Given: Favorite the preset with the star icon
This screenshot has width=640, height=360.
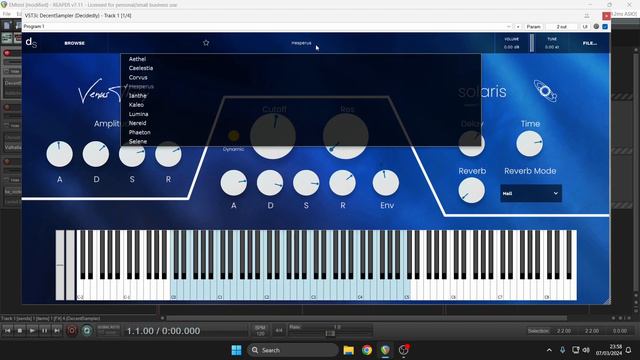Looking at the screenshot, I should pos(206,42).
